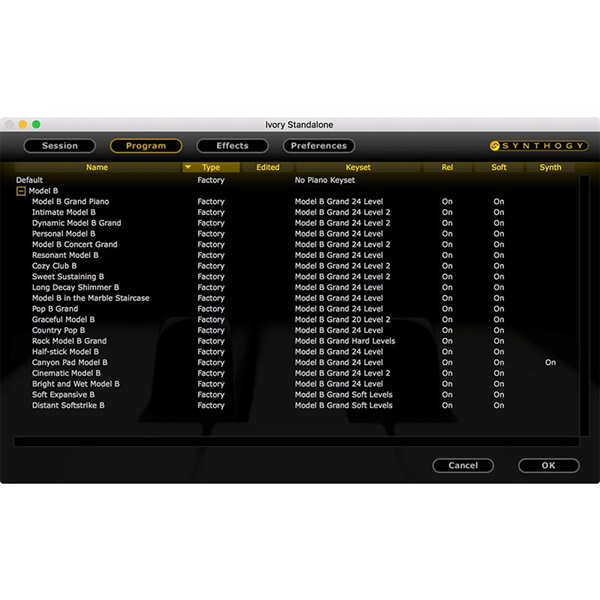
Task: Collapse the Model B group
Action: 21,190
